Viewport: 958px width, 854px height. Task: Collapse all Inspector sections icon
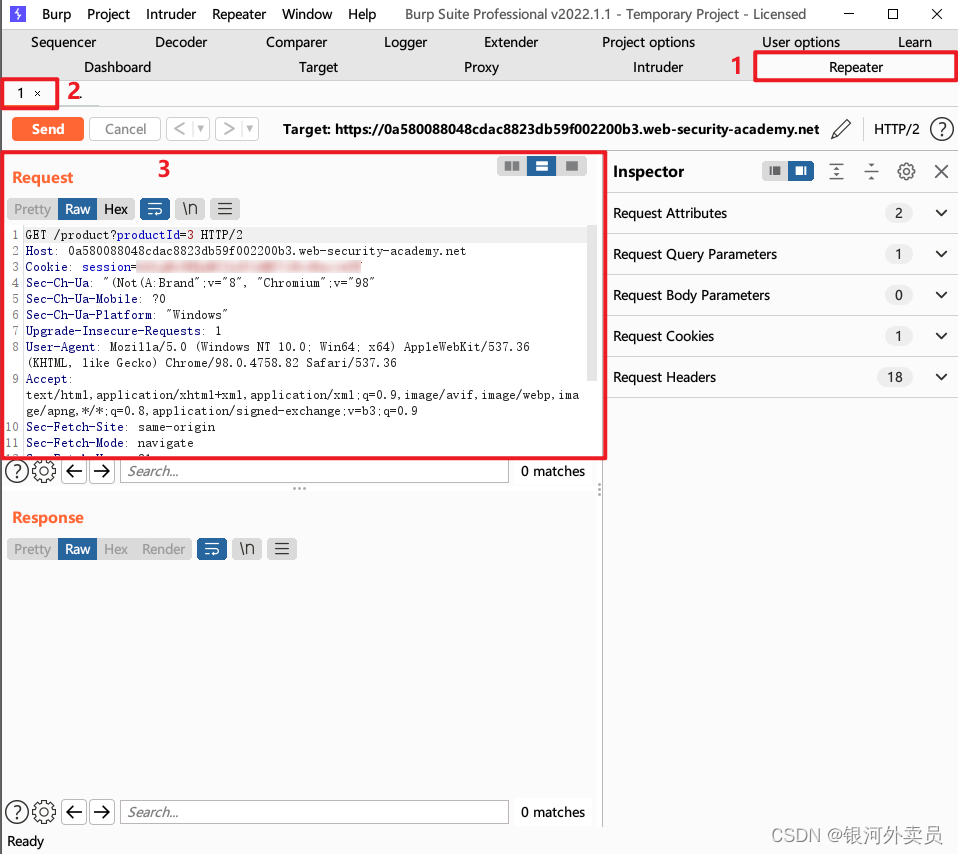(871, 172)
